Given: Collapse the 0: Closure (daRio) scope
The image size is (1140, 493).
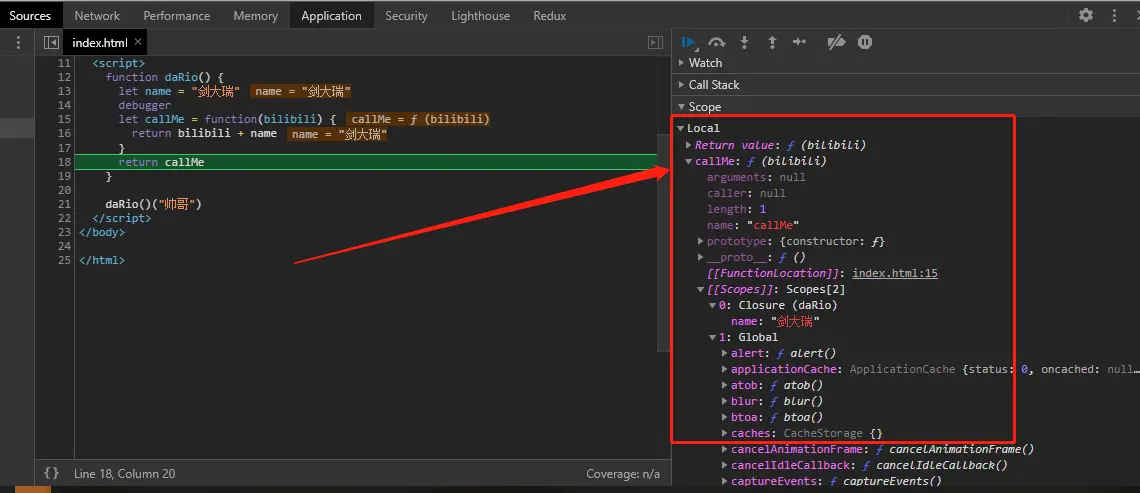Looking at the screenshot, I should pyautogui.click(x=713, y=305).
